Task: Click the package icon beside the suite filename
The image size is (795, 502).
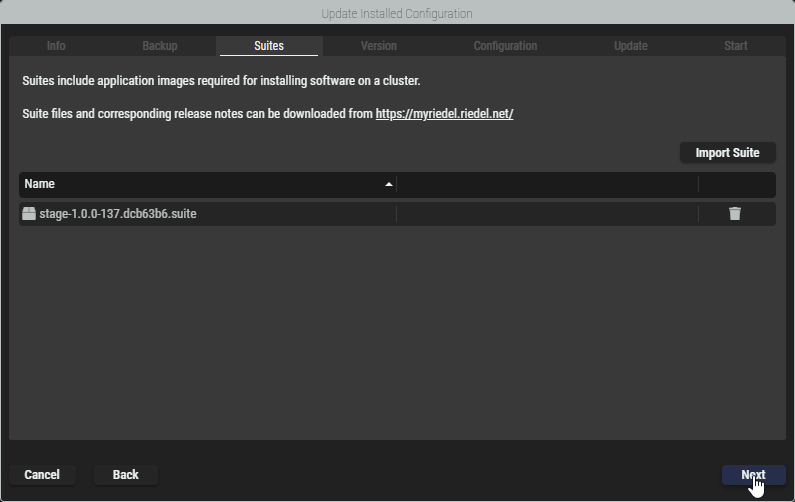Action: point(29,214)
